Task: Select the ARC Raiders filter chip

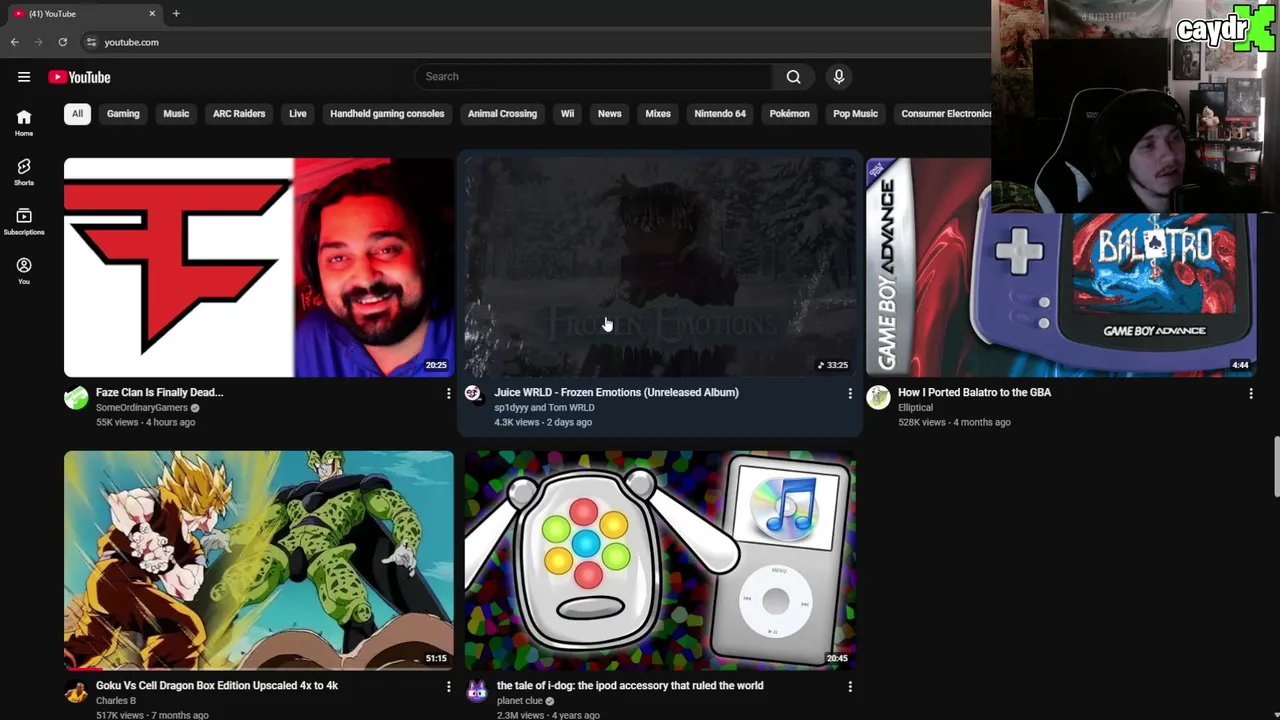Action: 239,114
